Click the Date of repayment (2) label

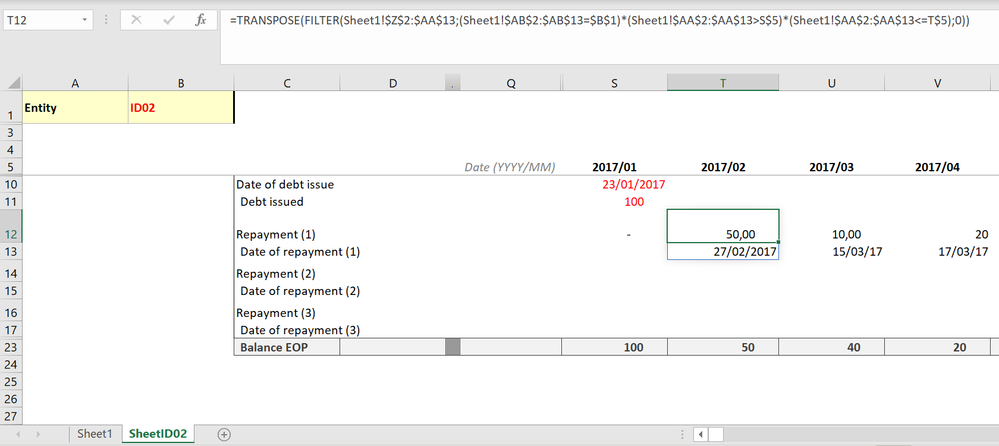click(x=300, y=291)
